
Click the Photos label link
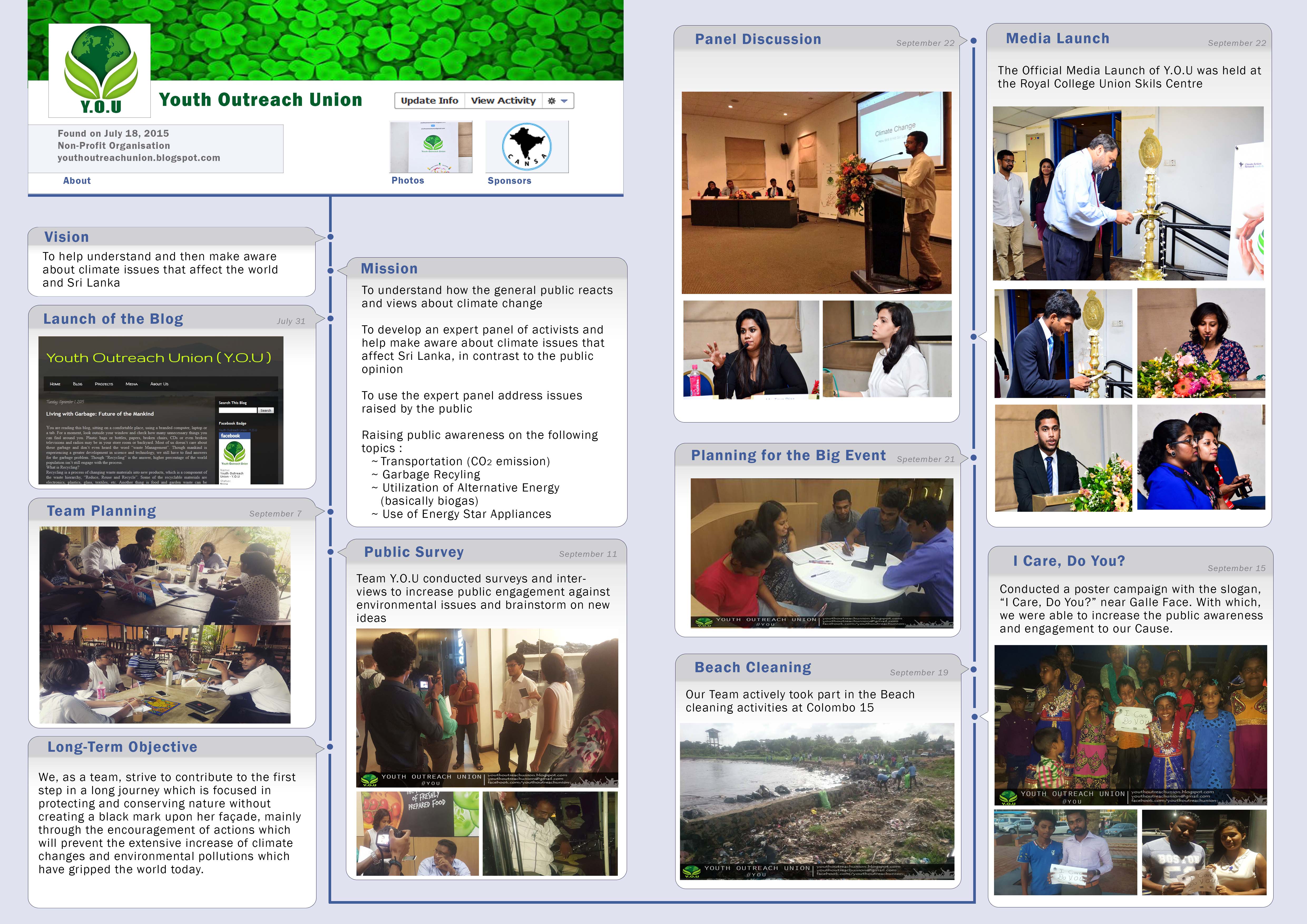[x=408, y=180]
